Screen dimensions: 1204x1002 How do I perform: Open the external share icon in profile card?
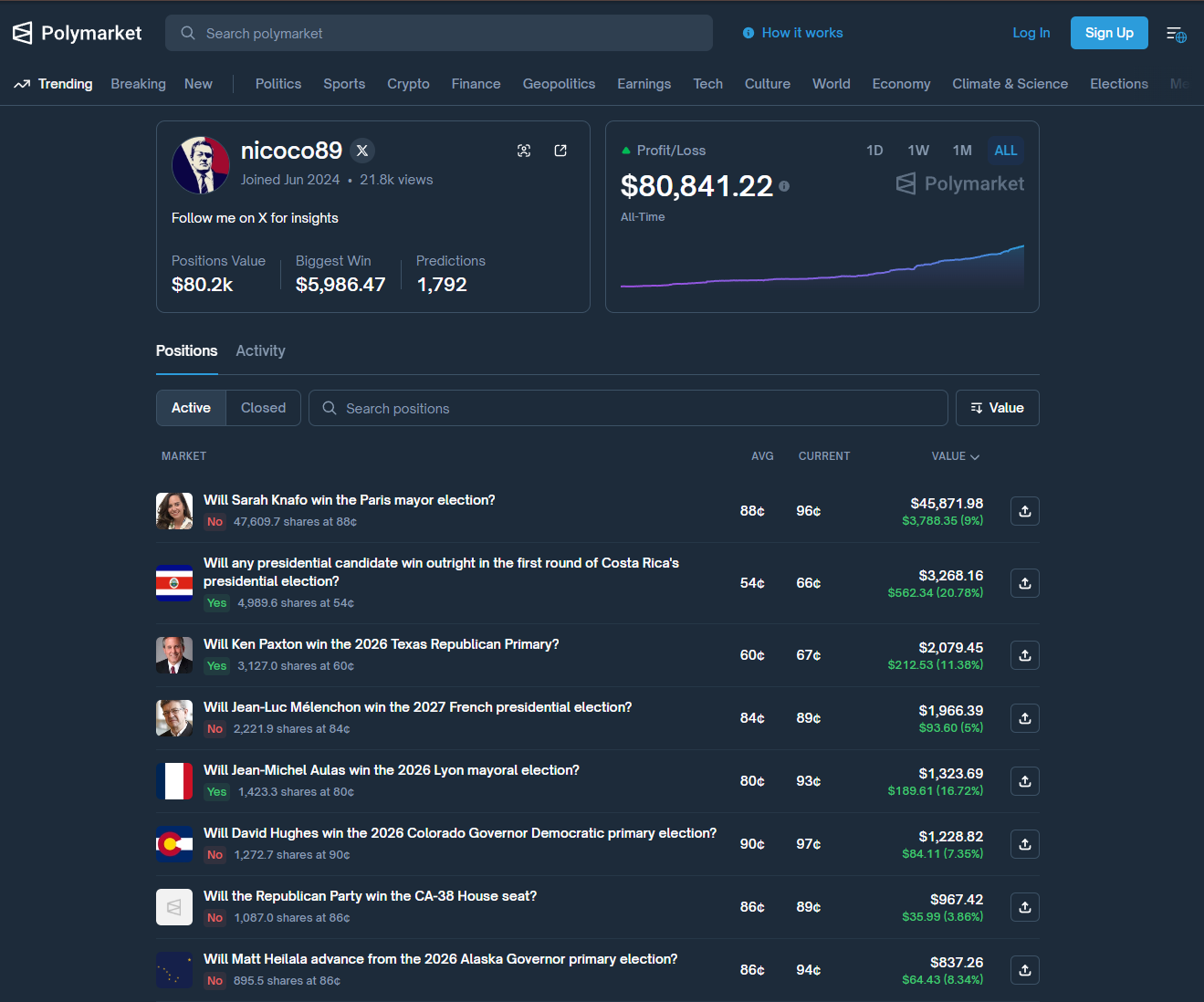click(x=560, y=151)
